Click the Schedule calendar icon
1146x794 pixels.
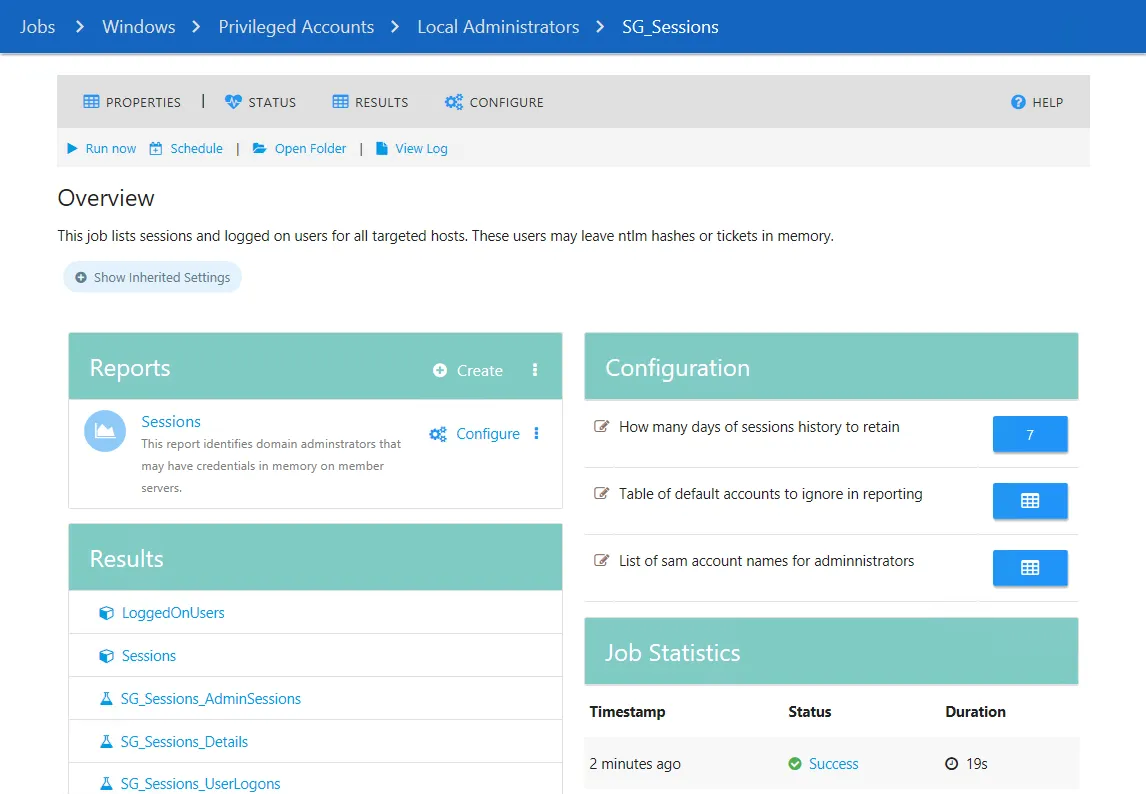tap(156, 148)
